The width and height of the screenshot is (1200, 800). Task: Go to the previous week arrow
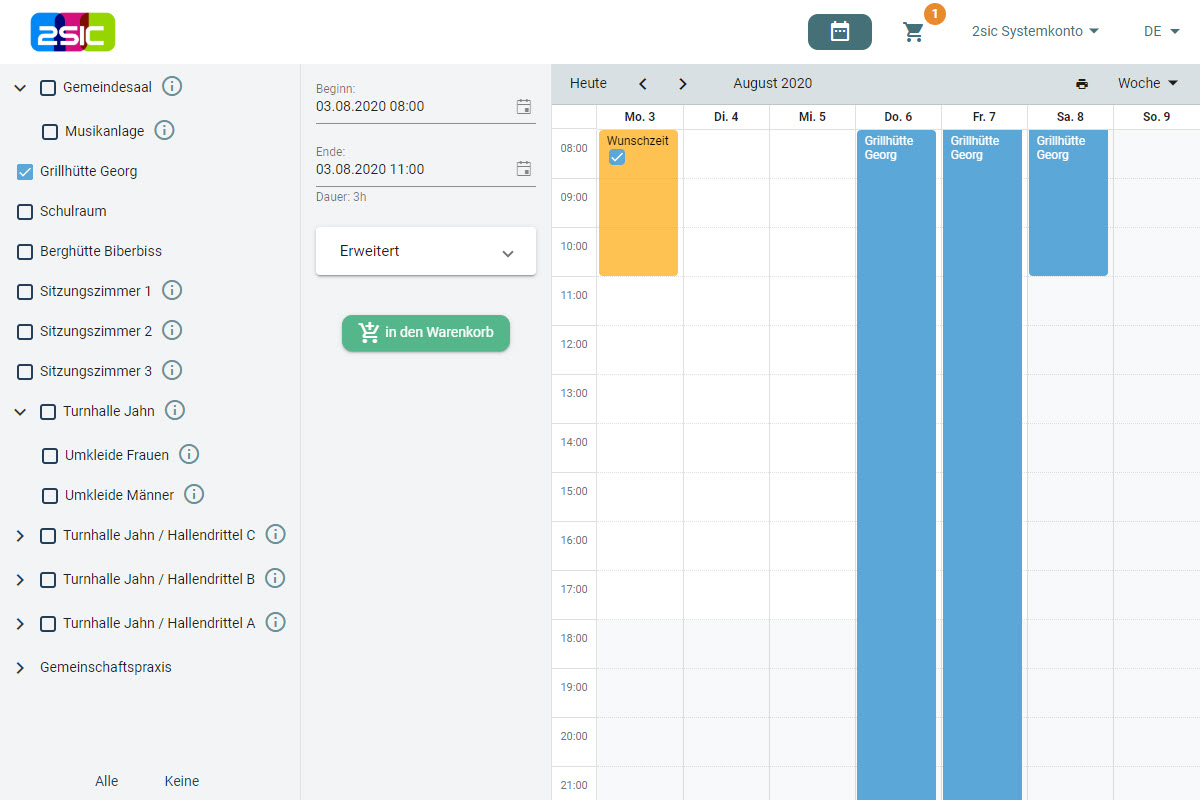pos(643,84)
